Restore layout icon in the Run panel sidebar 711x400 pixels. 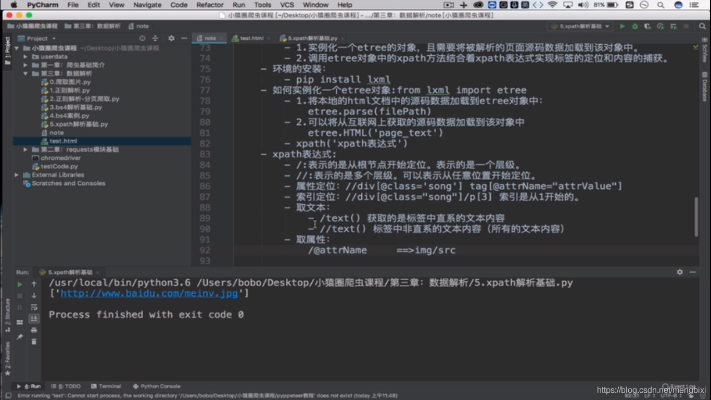point(19,322)
